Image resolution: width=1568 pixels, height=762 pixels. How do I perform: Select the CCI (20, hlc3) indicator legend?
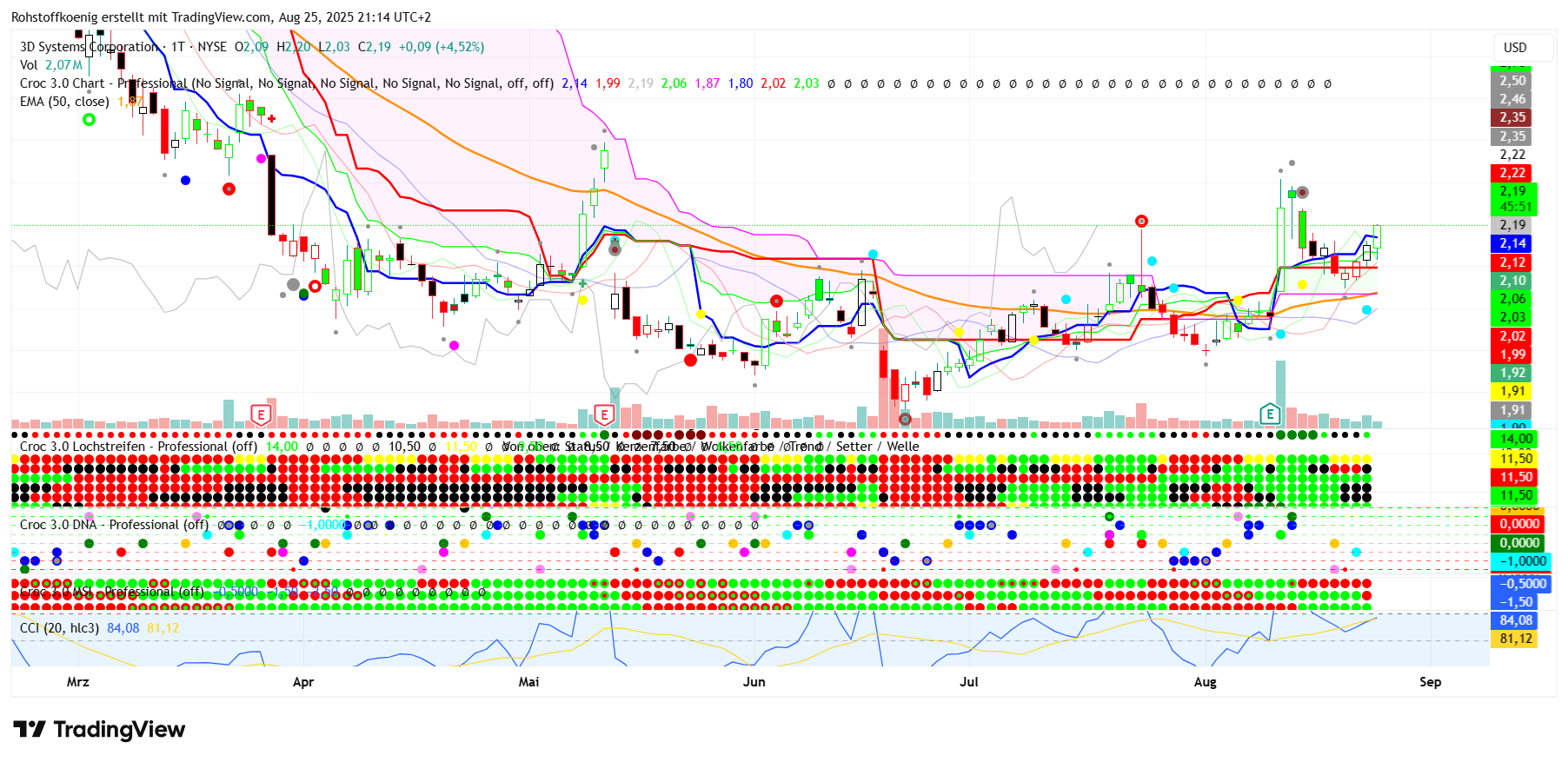pyautogui.click(x=59, y=627)
